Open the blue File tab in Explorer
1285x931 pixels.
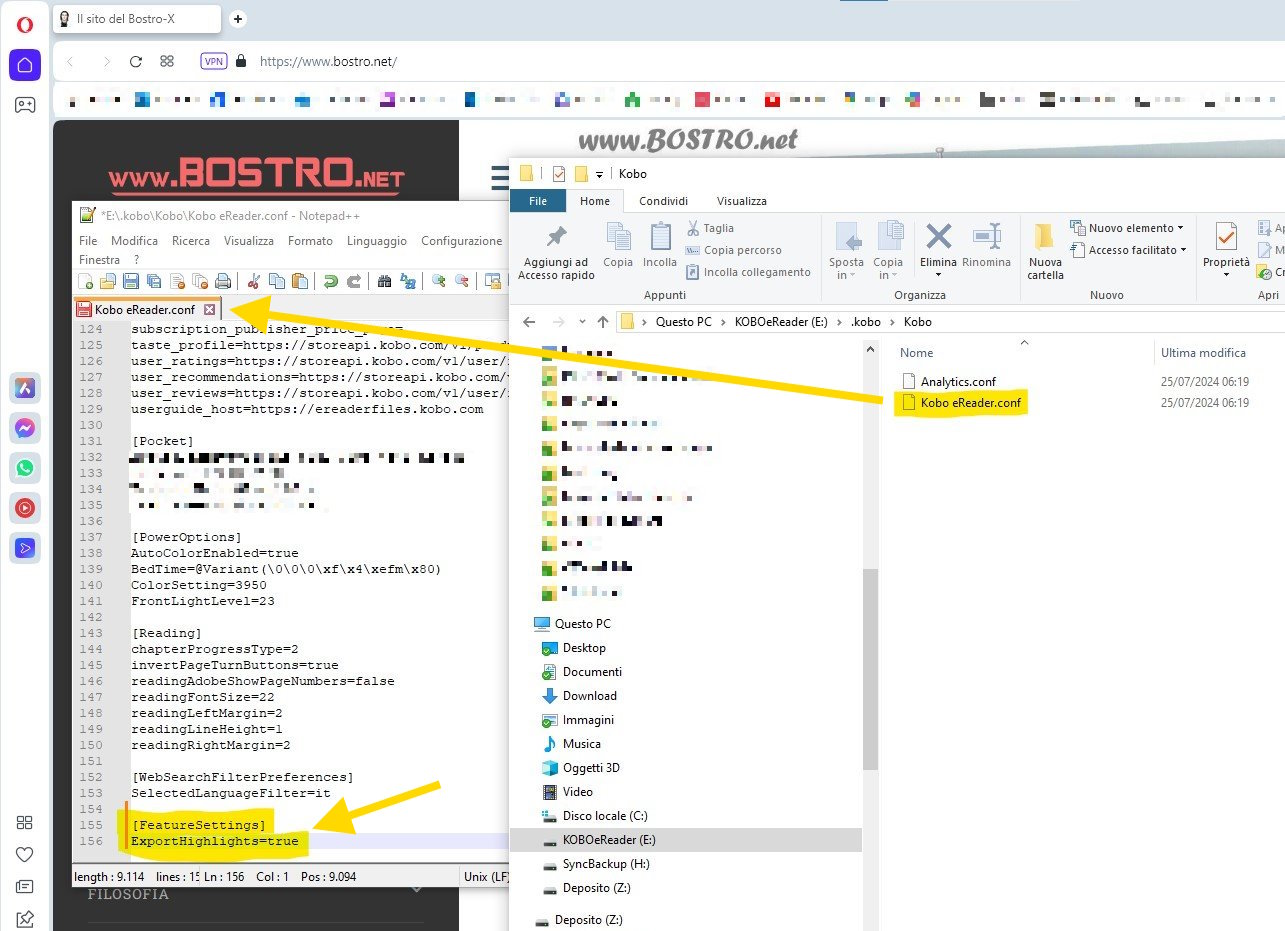coord(538,201)
